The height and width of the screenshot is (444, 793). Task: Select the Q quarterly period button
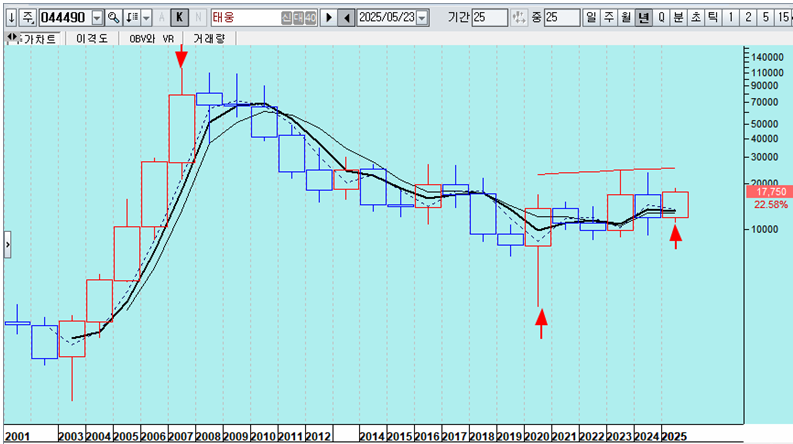click(661, 18)
